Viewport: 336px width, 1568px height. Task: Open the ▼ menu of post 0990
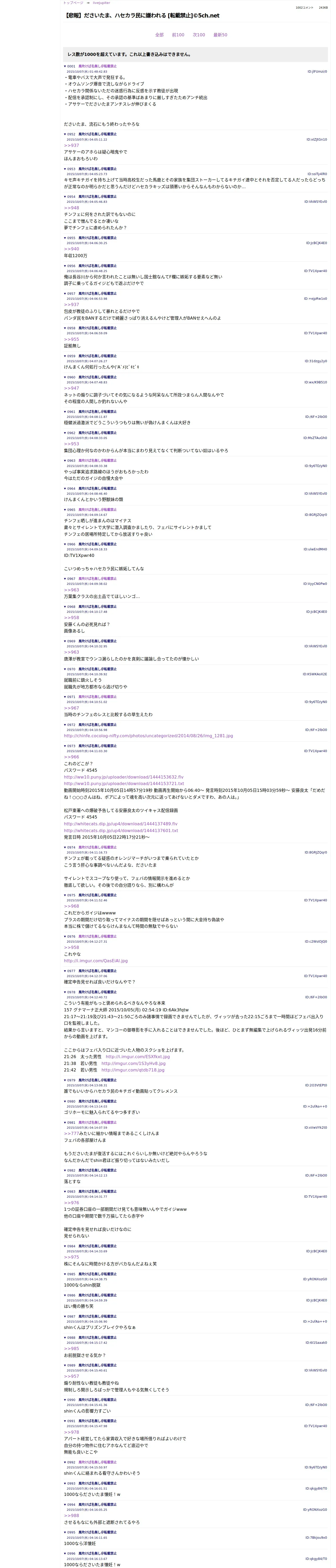[65, 1400]
